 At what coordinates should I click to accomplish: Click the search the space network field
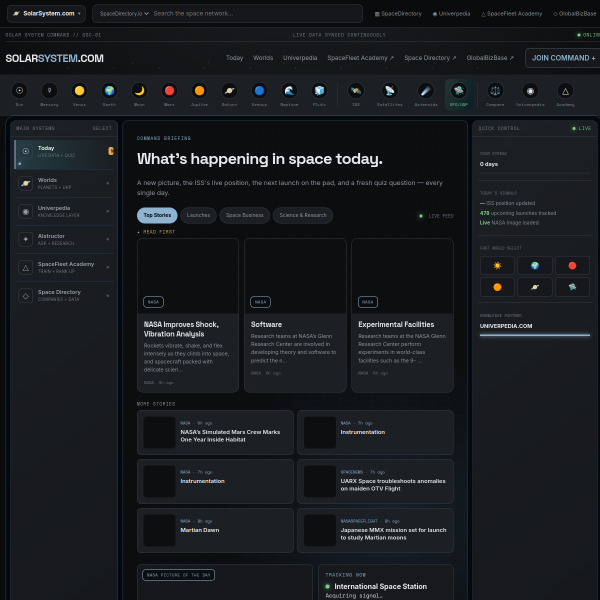pyautogui.click(x=256, y=14)
